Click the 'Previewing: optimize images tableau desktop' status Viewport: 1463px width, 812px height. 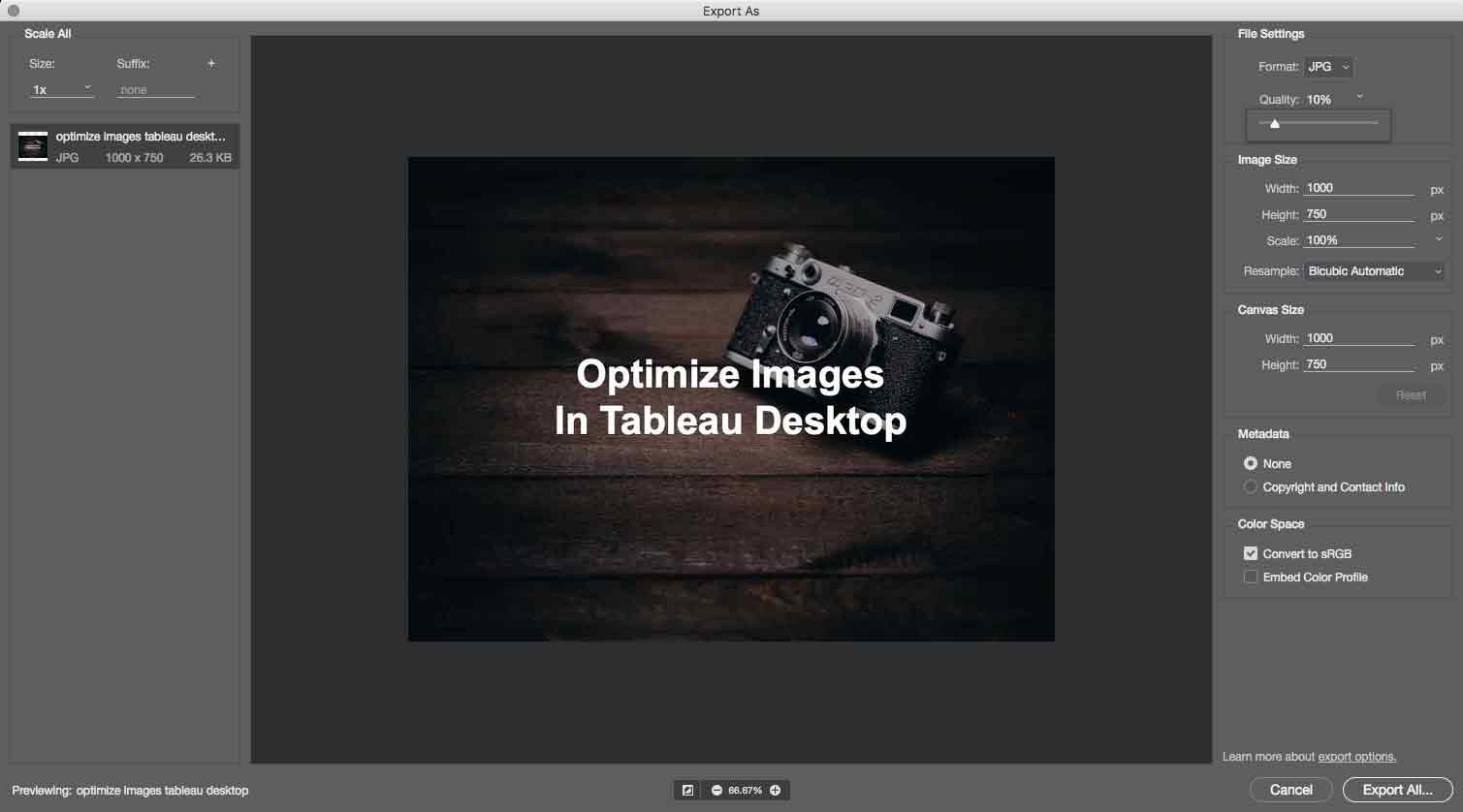[x=130, y=791]
